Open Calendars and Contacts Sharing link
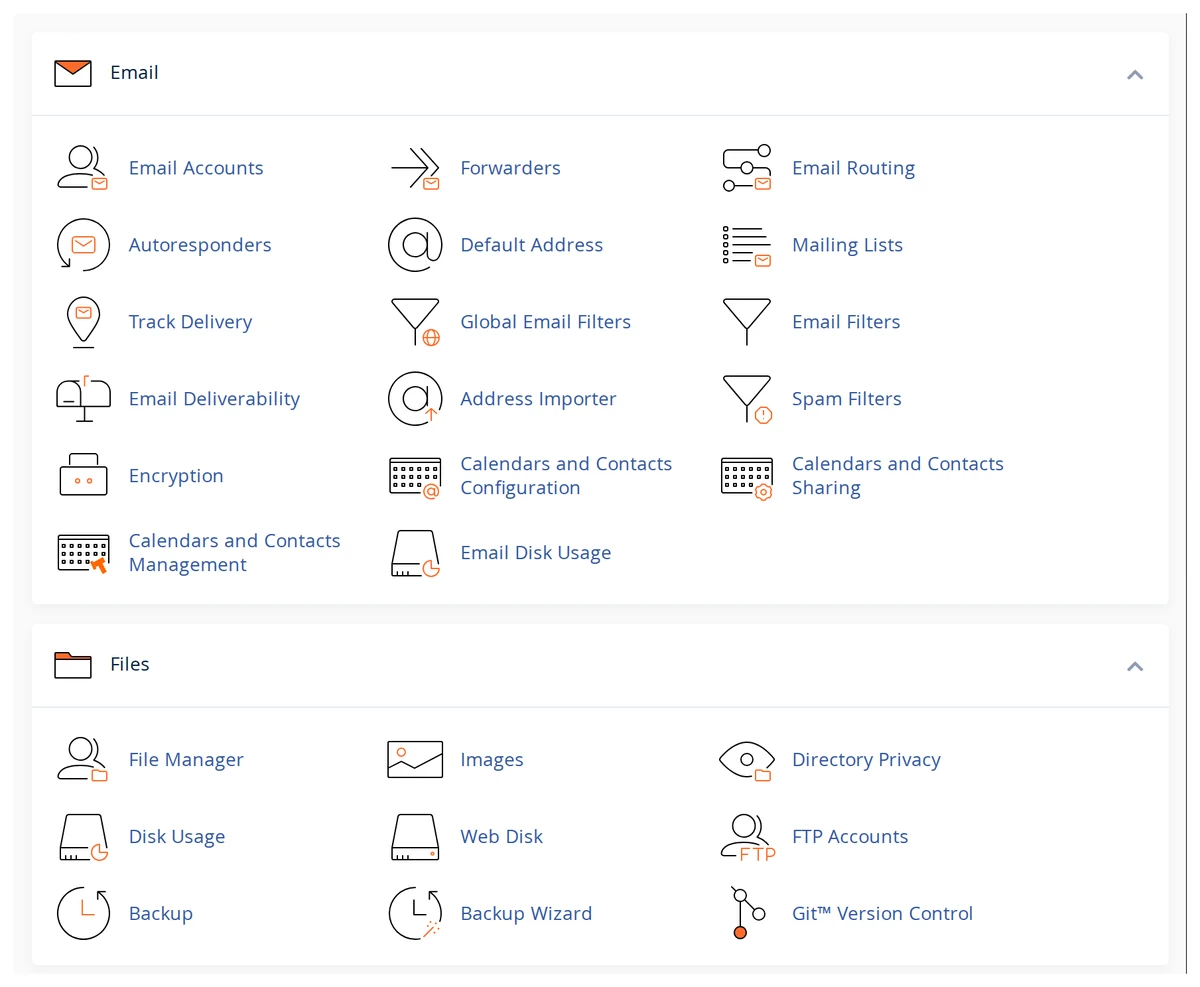The width and height of the screenshot is (1200, 987). click(898, 476)
